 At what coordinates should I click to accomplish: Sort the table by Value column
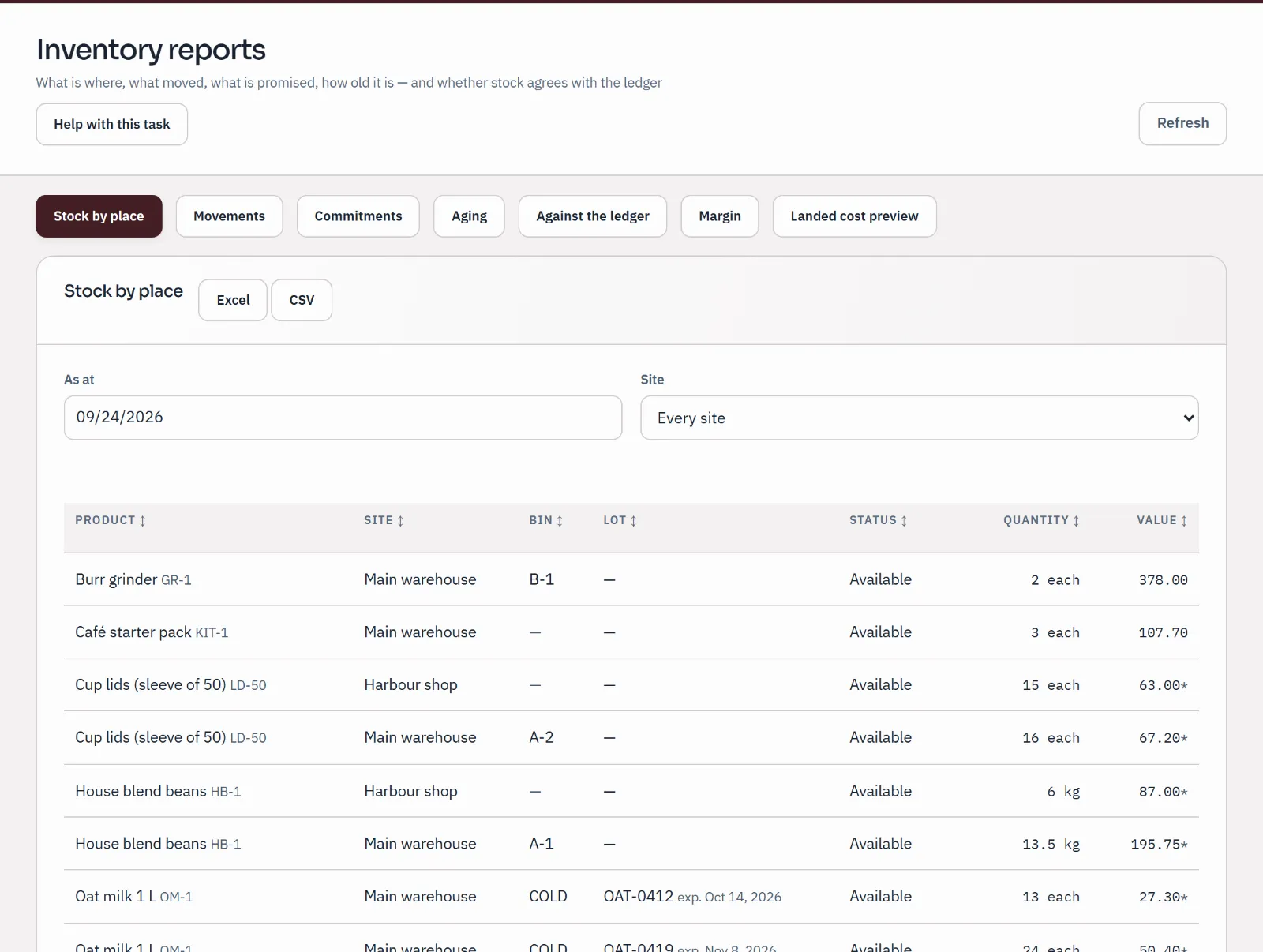point(1162,520)
